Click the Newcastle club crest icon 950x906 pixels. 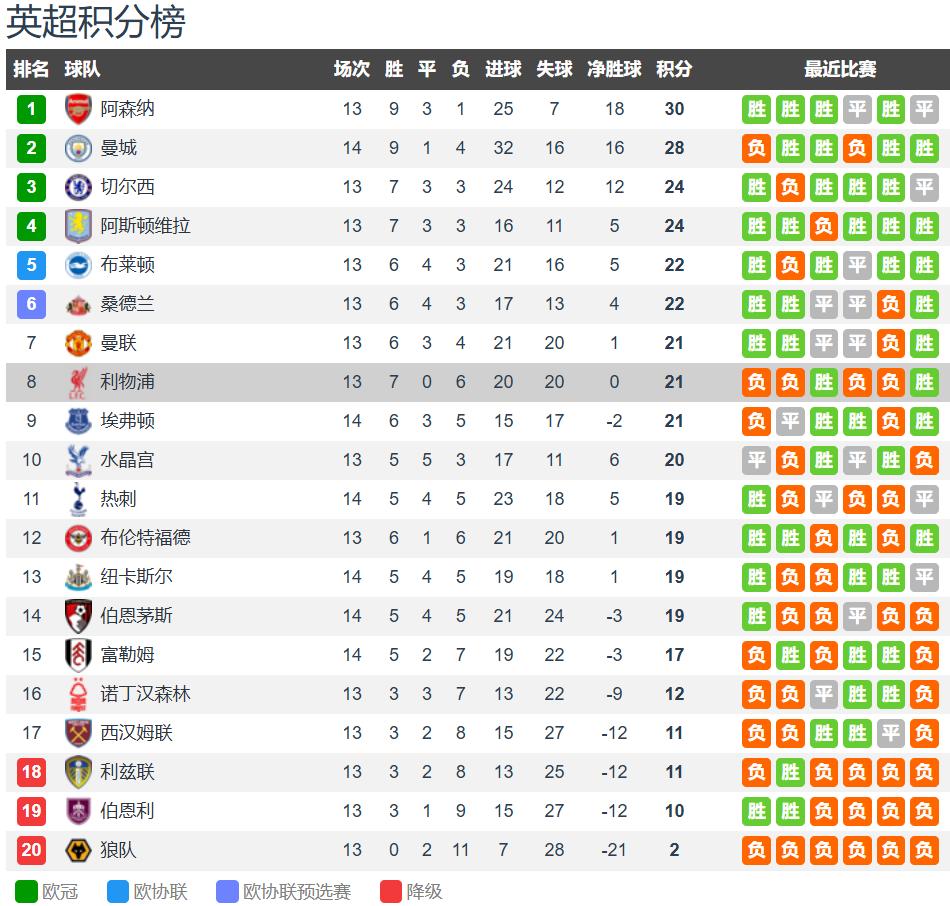(x=78, y=577)
